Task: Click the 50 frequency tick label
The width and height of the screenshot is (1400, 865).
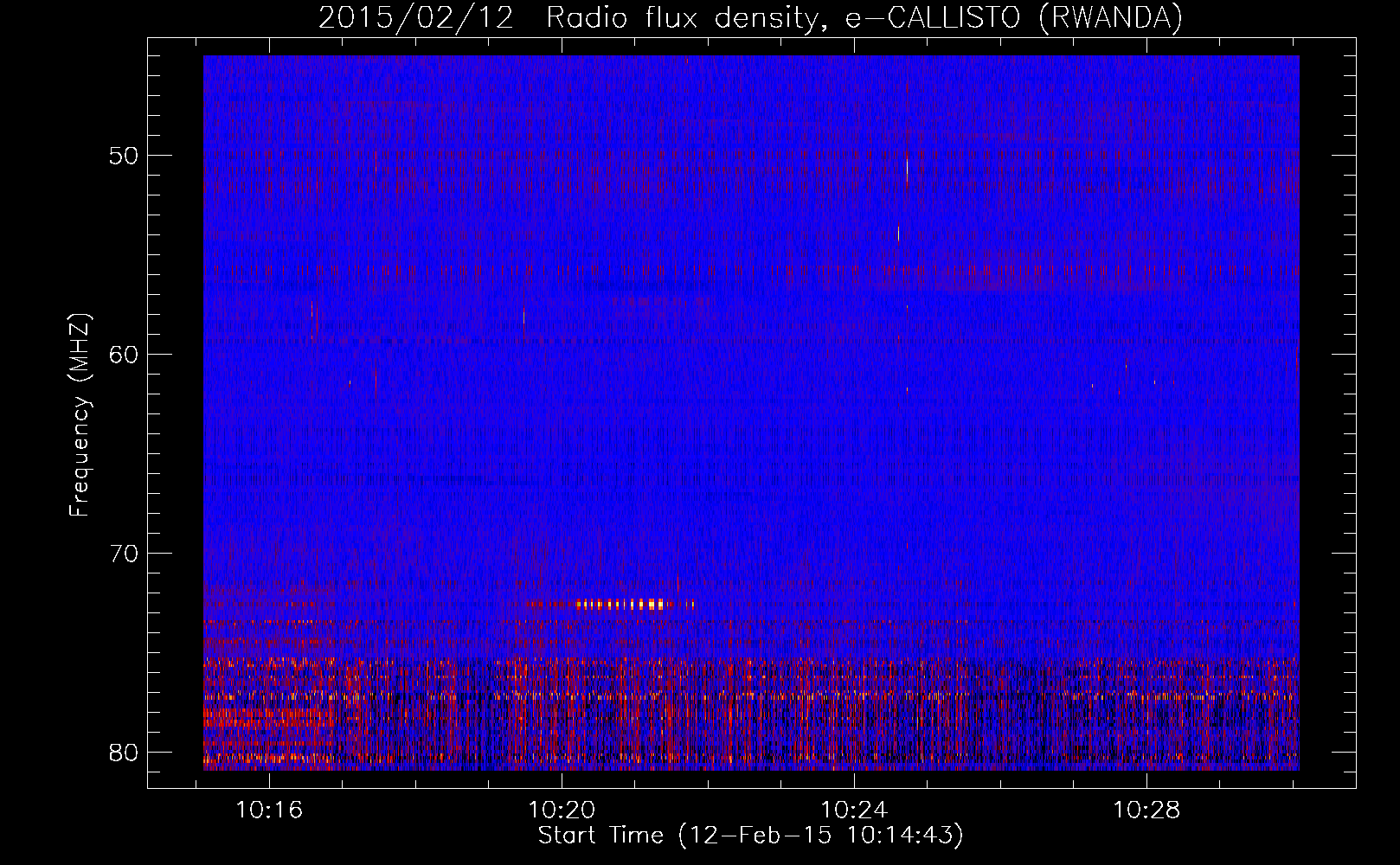Action: (x=125, y=156)
